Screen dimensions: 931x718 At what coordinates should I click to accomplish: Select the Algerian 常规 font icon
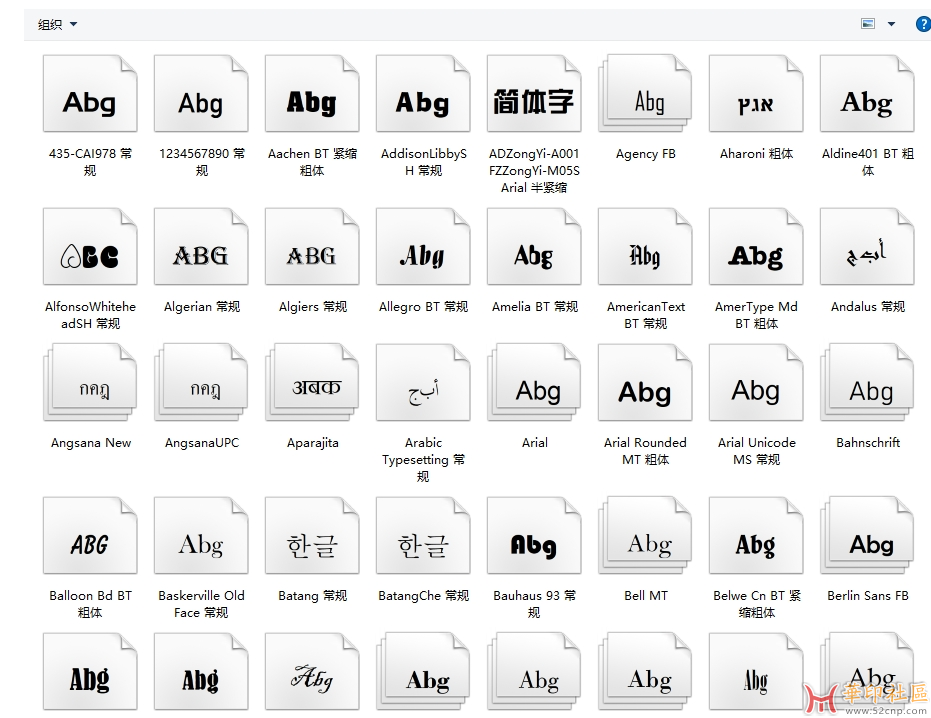point(201,246)
